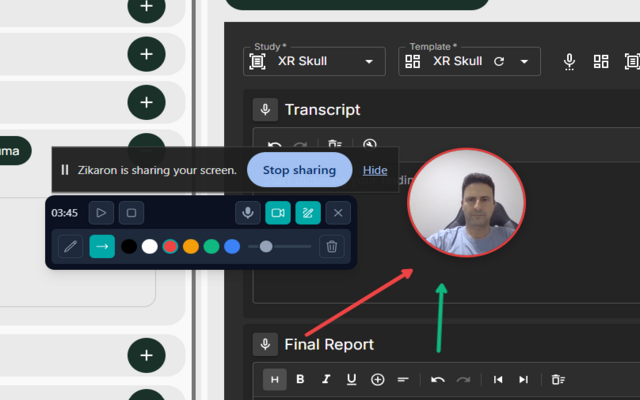Click the play button in the recorder toolbar
The width and height of the screenshot is (640, 400).
click(x=101, y=213)
